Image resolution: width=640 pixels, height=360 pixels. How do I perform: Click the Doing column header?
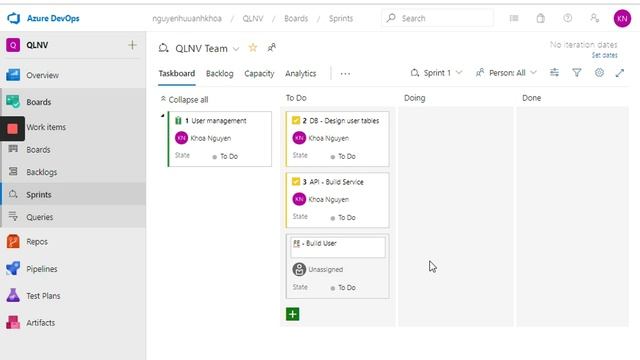414,98
